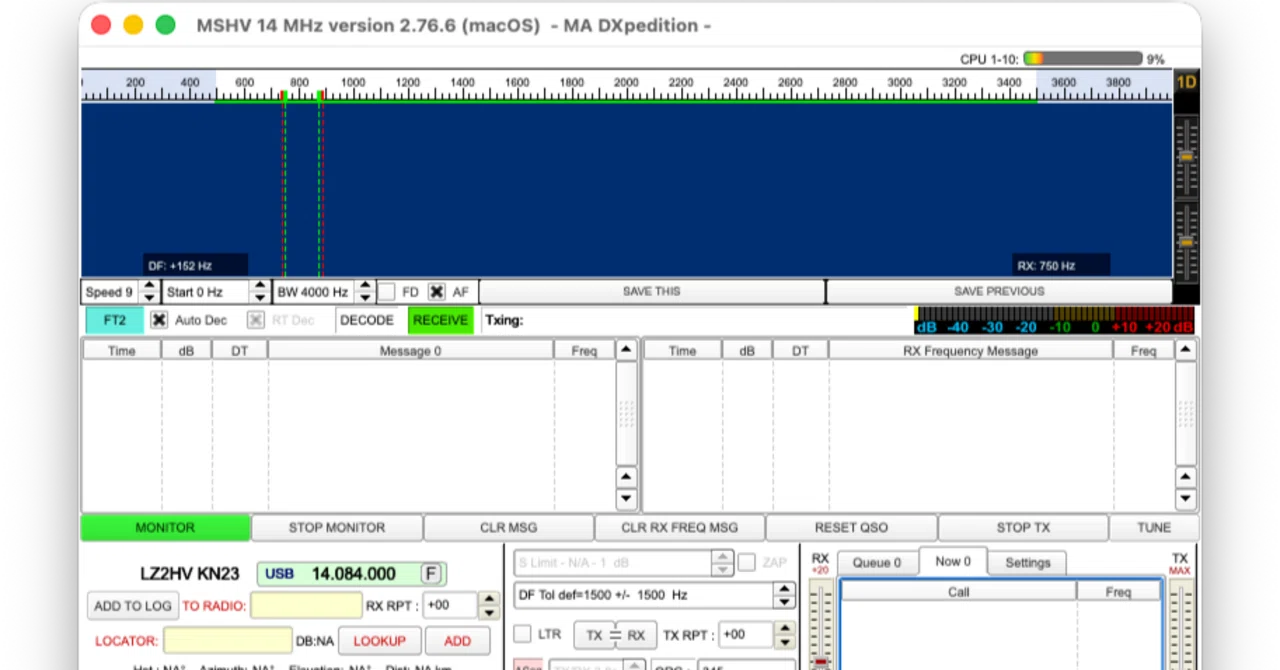The image size is (1280, 670).
Task: Select the FT2 mode indicator
Action: point(114,320)
